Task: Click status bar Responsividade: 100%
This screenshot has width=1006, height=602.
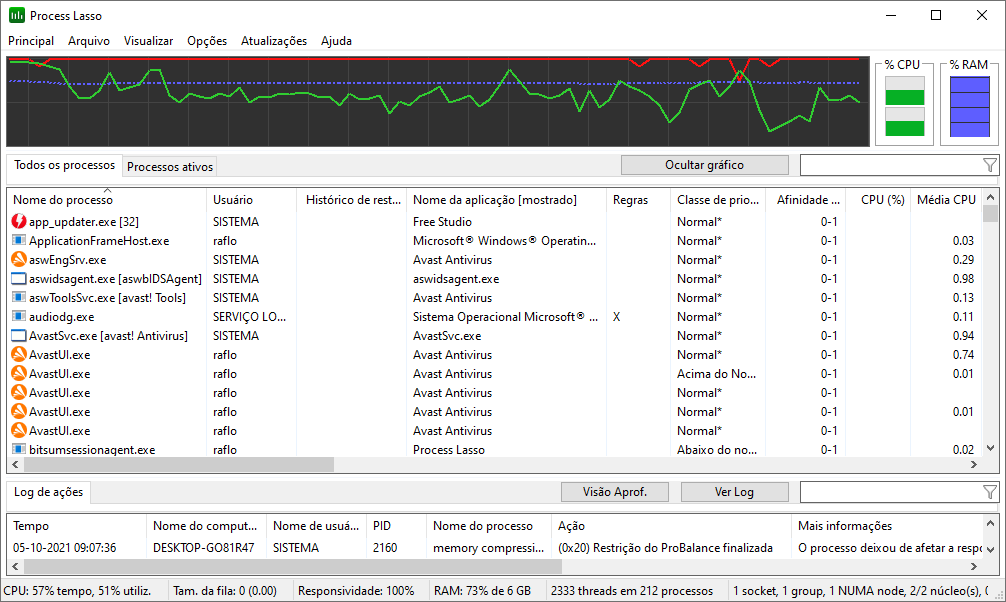Action: tap(356, 590)
